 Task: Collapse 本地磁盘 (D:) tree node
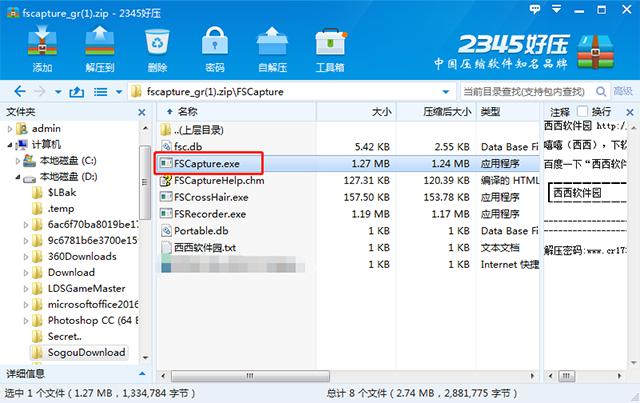pos(18,177)
